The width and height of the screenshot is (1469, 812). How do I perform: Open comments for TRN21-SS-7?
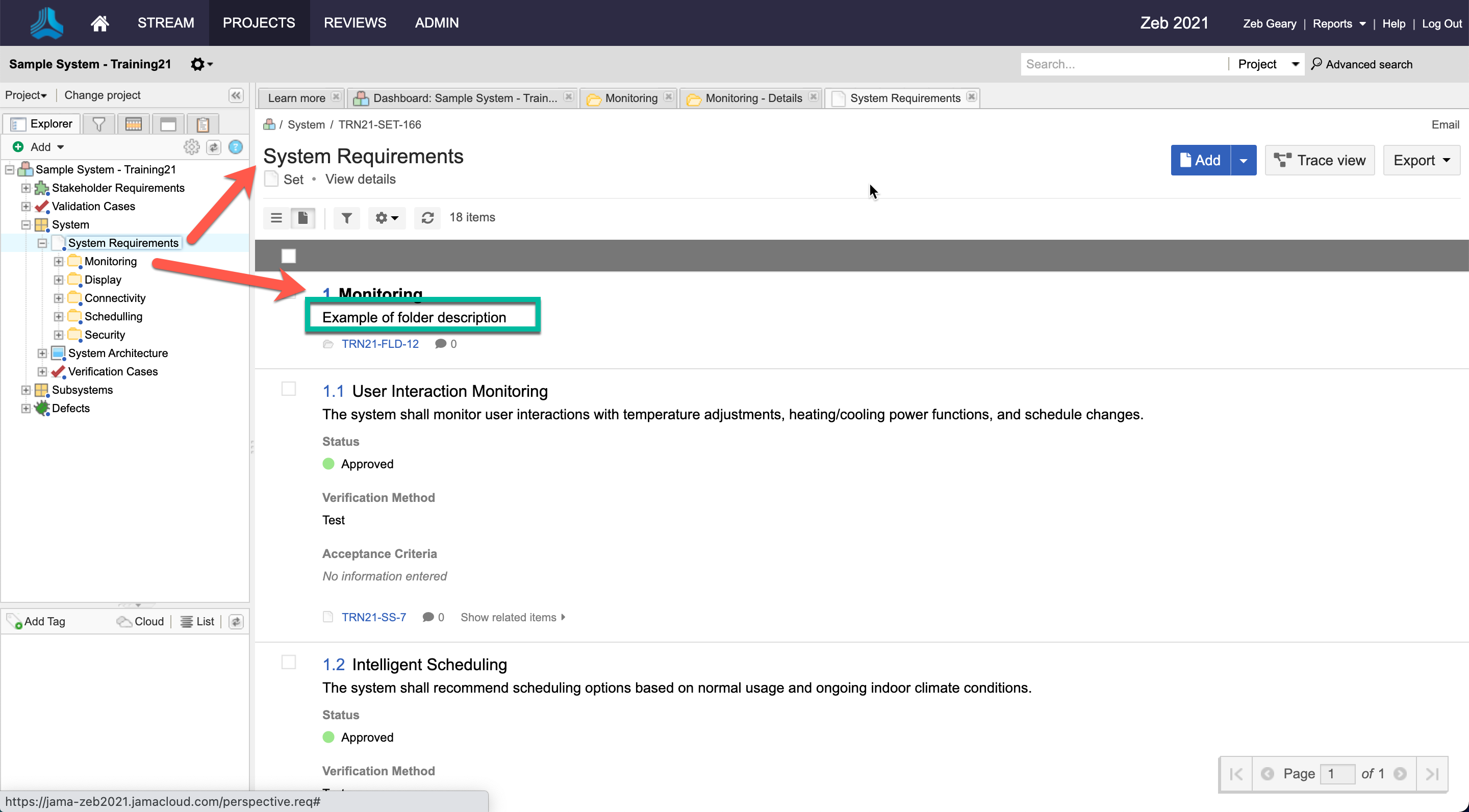click(x=434, y=618)
